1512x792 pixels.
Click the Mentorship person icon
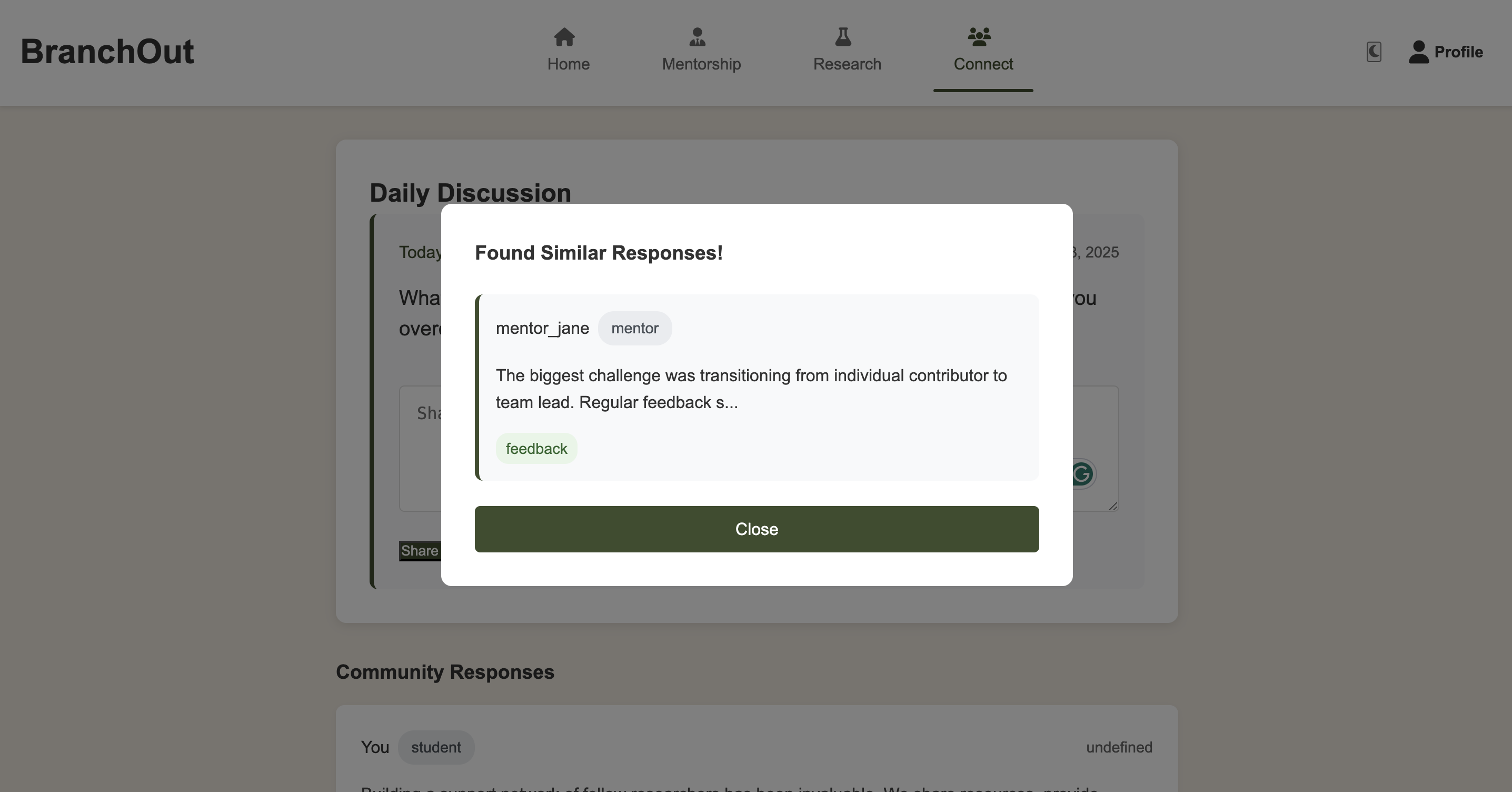pyautogui.click(x=697, y=37)
